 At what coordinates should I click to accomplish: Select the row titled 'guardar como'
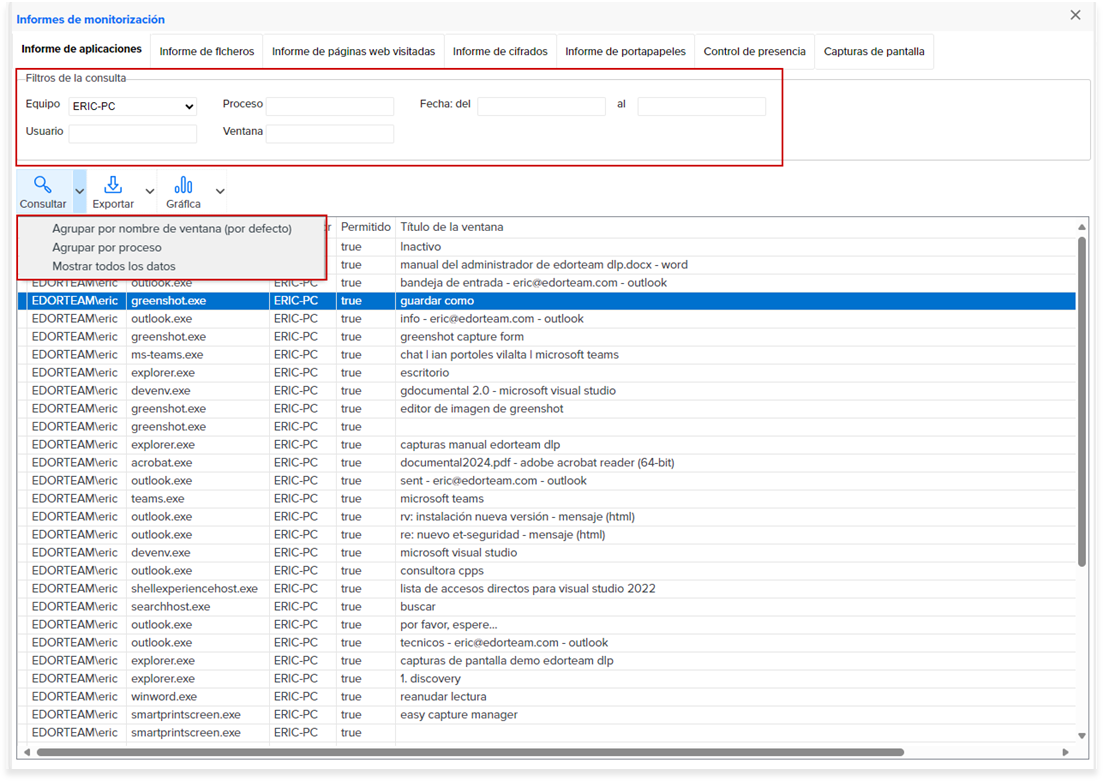(x=547, y=301)
